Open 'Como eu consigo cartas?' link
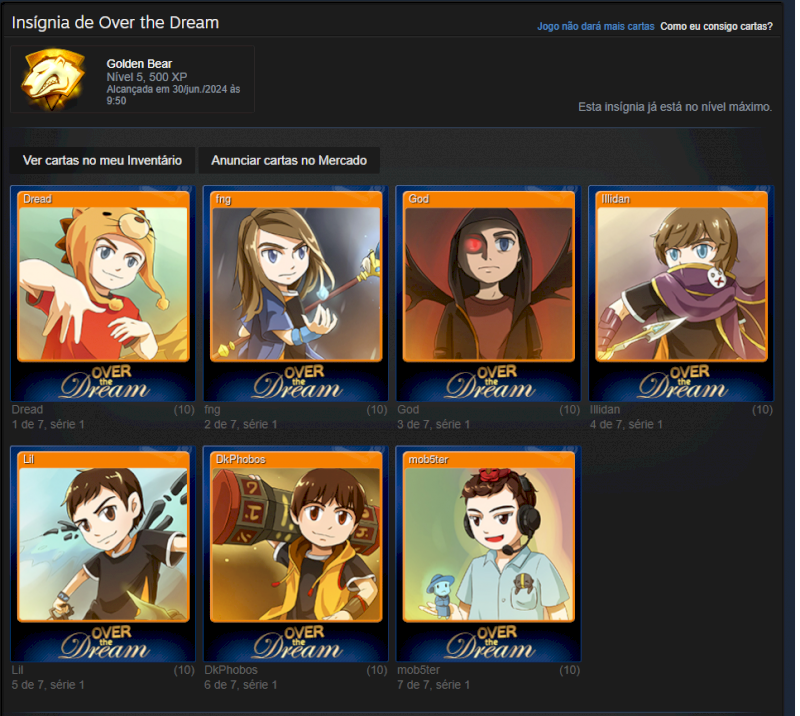Viewport: 800px width, 716px height. click(x=716, y=26)
